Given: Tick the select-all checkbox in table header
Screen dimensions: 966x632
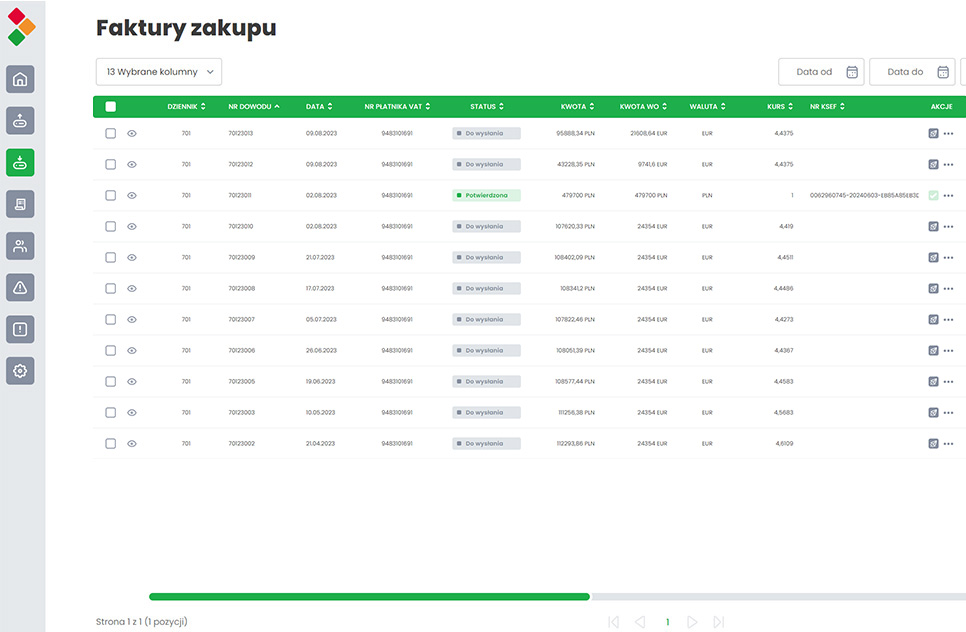Looking at the screenshot, I should [x=111, y=106].
